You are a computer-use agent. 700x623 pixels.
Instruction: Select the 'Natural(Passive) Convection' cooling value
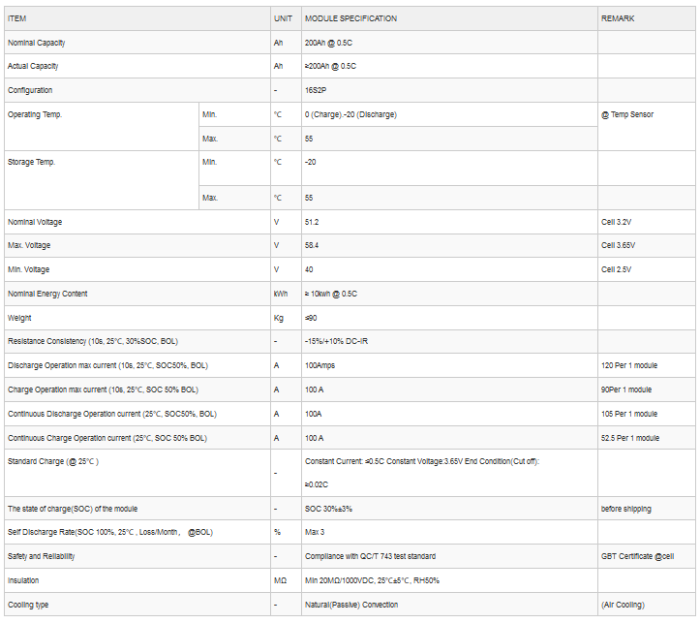pyautogui.click(x=351, y=604)
